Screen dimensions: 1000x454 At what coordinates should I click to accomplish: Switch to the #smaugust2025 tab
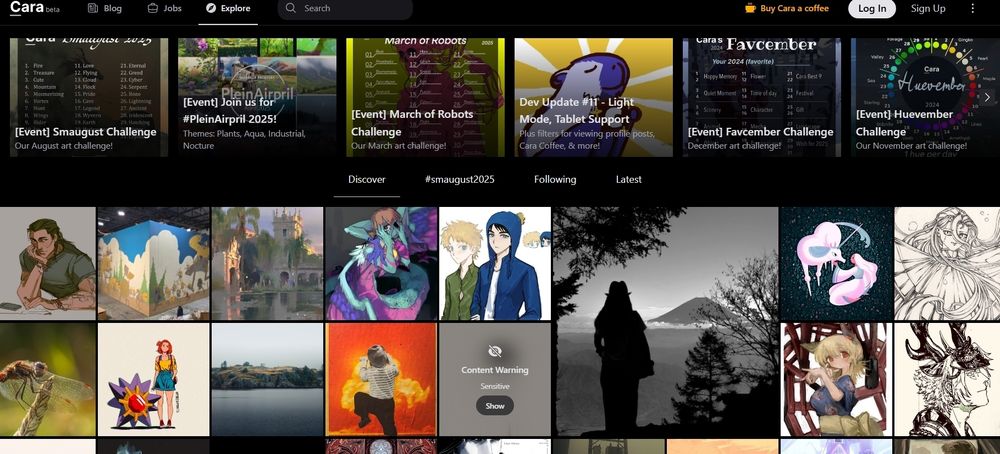click(x=460, y=179)
